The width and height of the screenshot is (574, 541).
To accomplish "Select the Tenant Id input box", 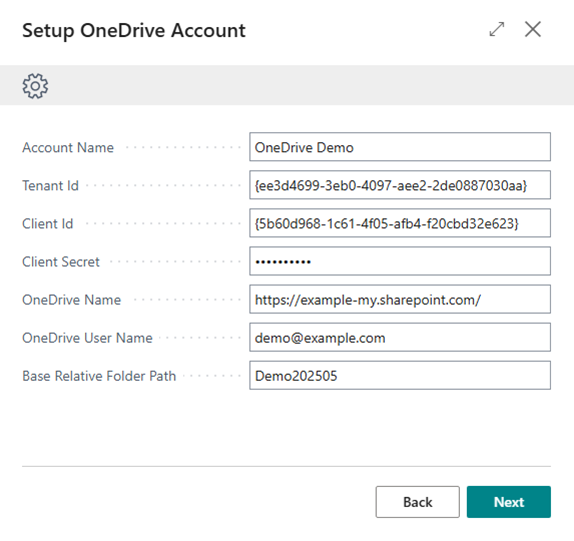I will pos(400,185).
